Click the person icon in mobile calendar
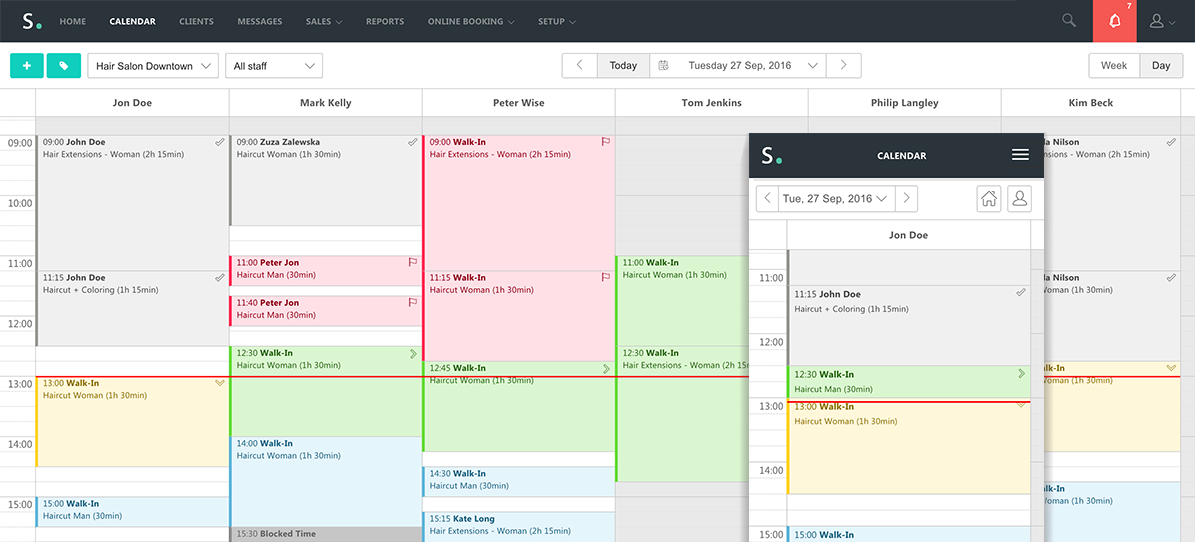Screen dimensions: 1195x542 (x=1019, y=198)
